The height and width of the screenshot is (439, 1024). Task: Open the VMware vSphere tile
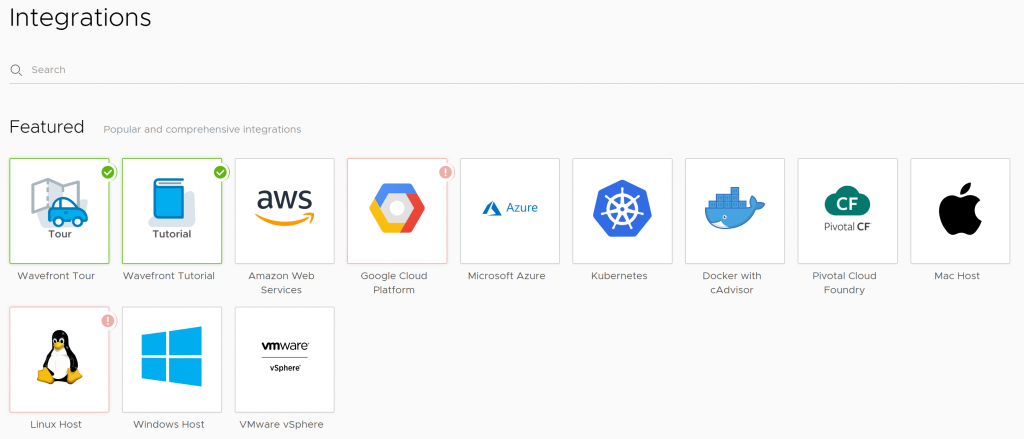pos(285,359)
